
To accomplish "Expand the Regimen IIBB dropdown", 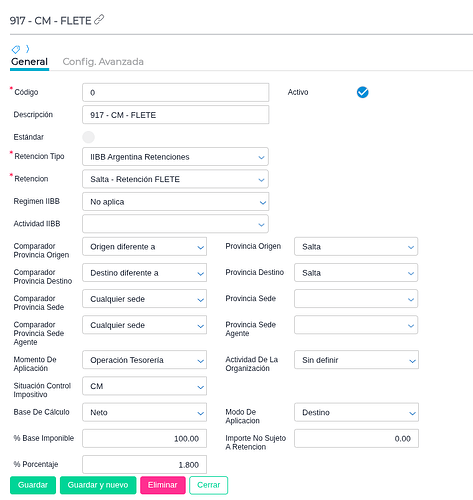I will [175, 202].
